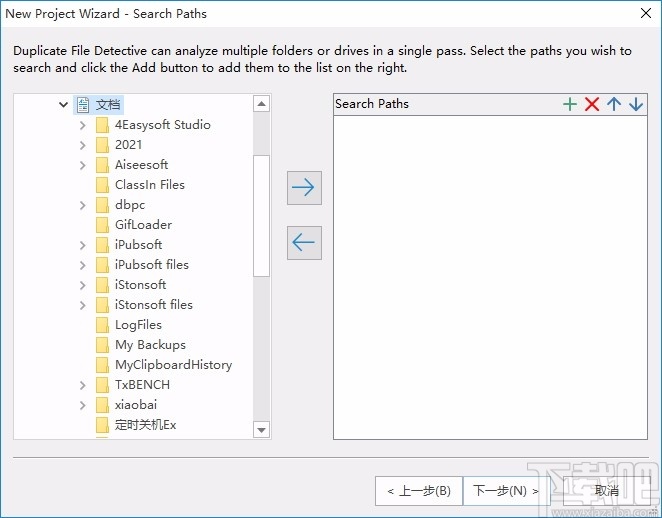Click the red X remove path icon
This screenshot has width=662, height=518.
[592, 104]
